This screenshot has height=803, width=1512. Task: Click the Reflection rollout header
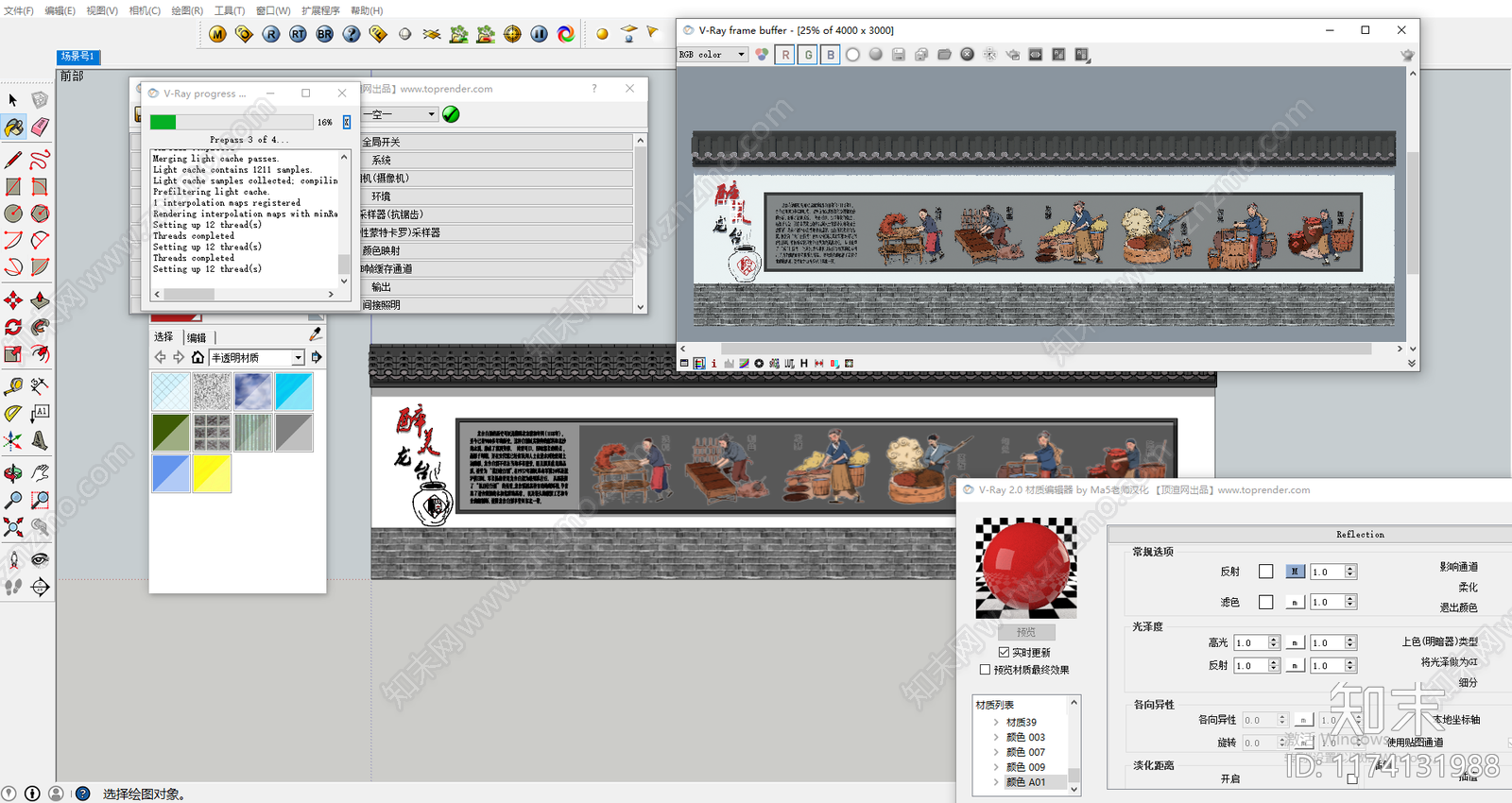click(1311, 535)
